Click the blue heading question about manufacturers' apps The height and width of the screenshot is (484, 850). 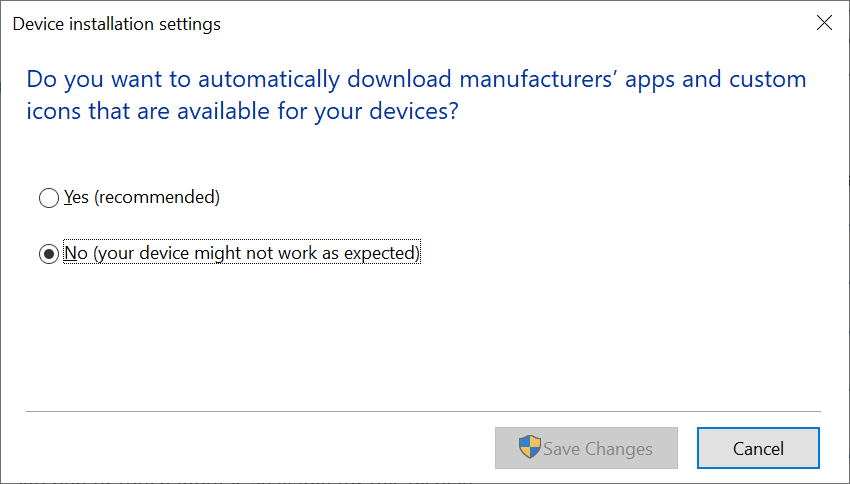[416, 95]
